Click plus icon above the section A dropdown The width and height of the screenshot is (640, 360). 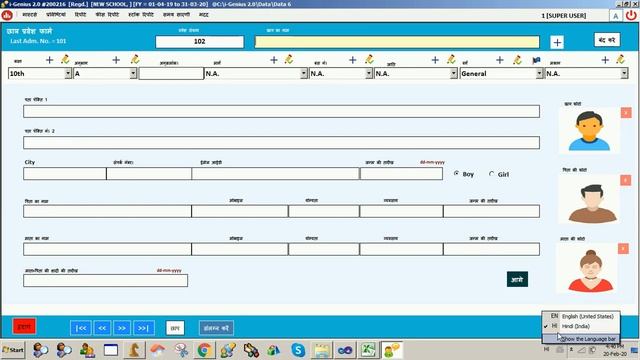(116, 60)
